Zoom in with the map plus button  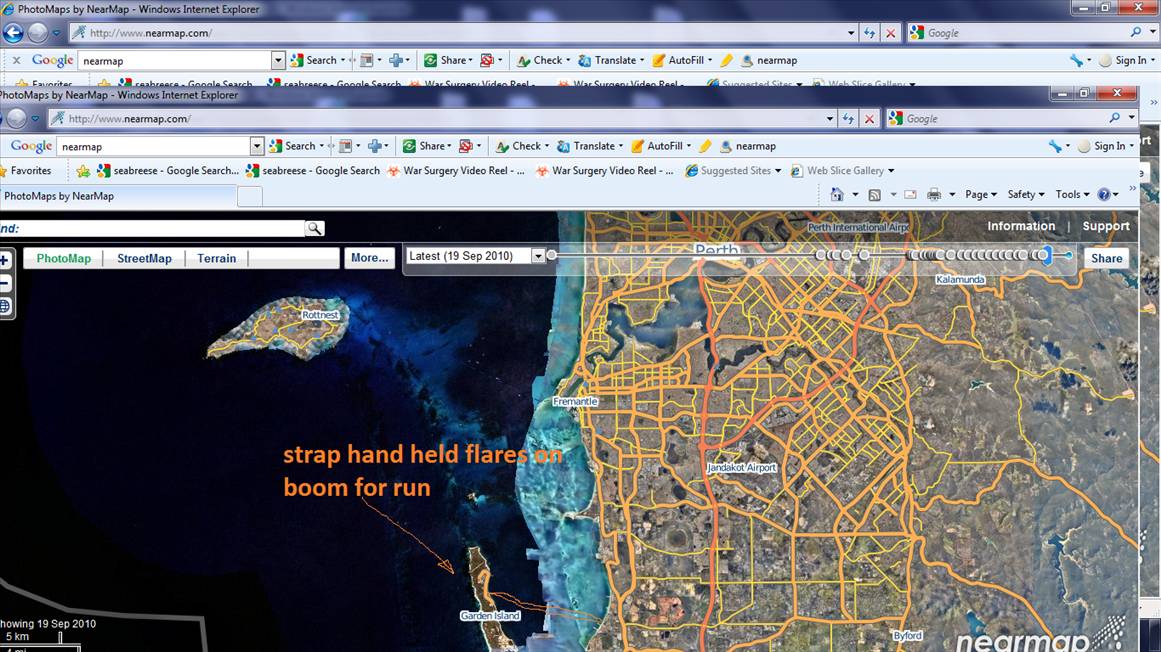coord(5,261)
